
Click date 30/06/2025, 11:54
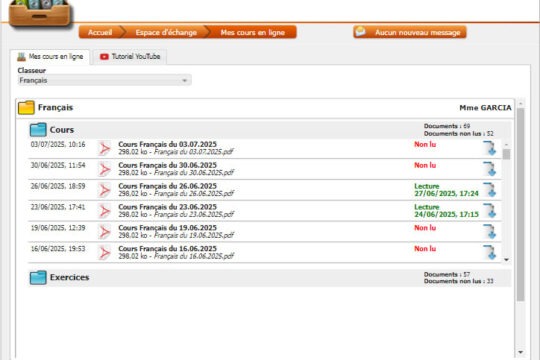(x=58, y=165)
